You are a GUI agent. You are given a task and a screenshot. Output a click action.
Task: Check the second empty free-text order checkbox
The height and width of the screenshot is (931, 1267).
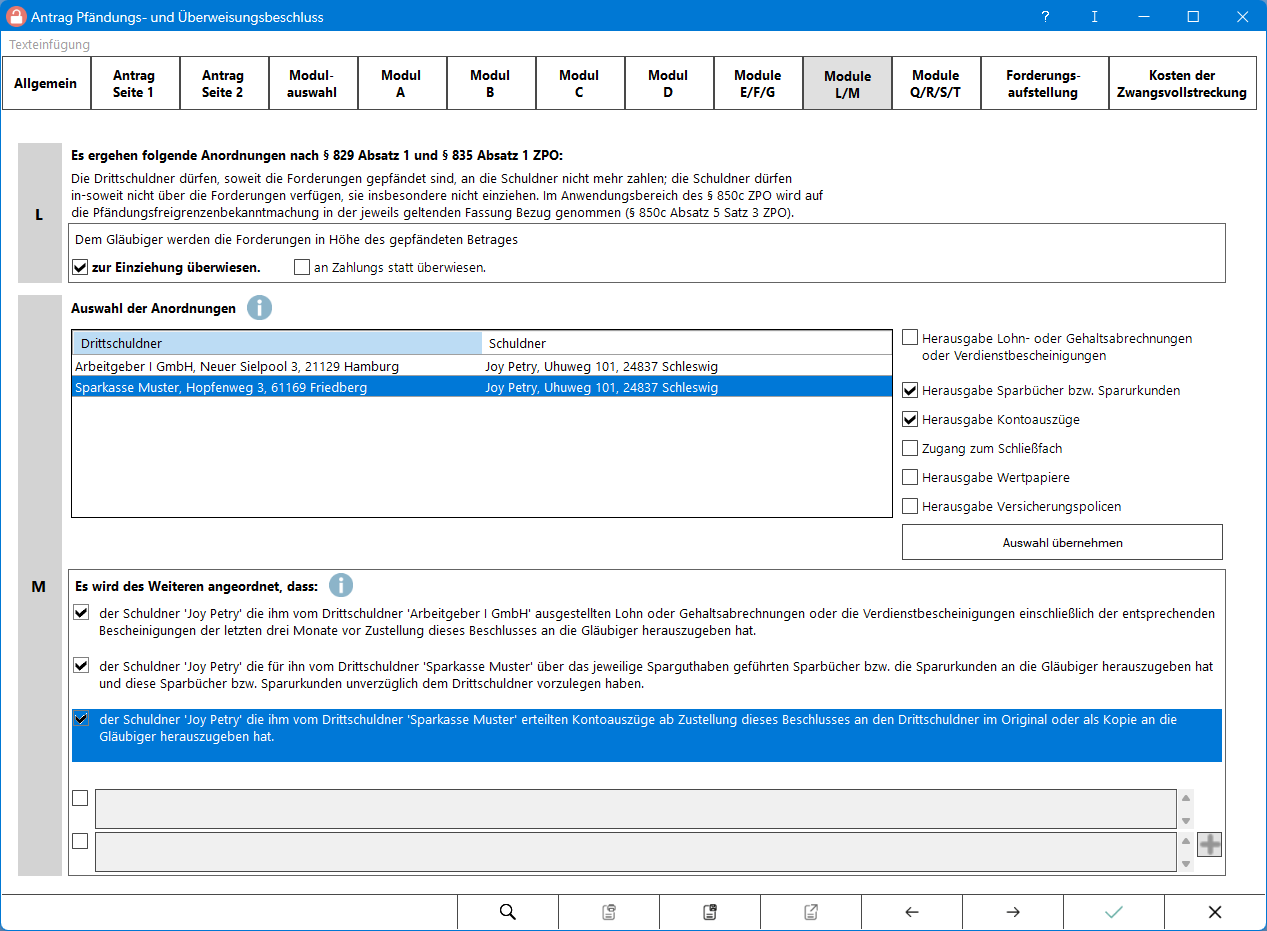81,841
